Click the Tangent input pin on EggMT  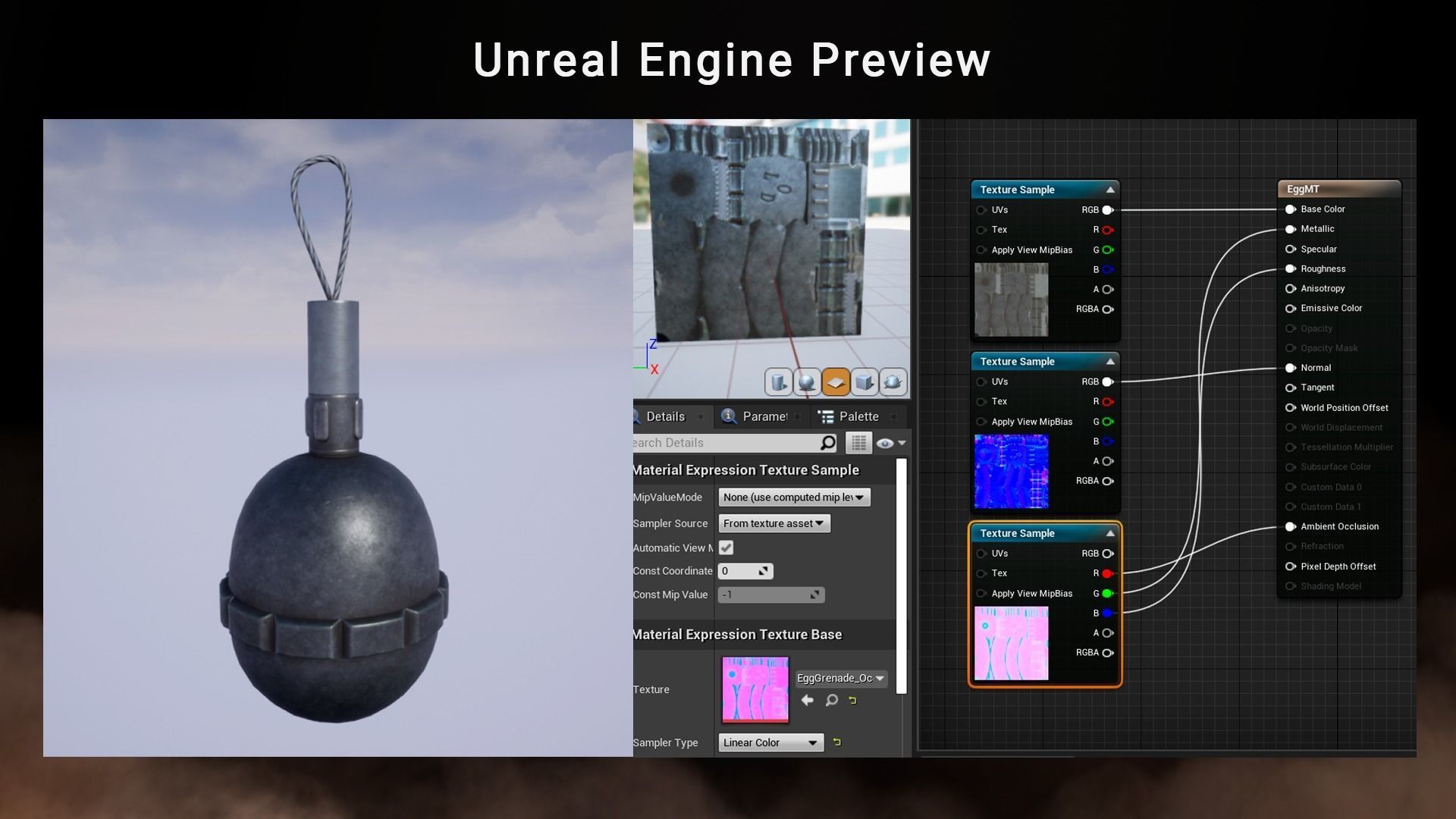[1291, 388]
